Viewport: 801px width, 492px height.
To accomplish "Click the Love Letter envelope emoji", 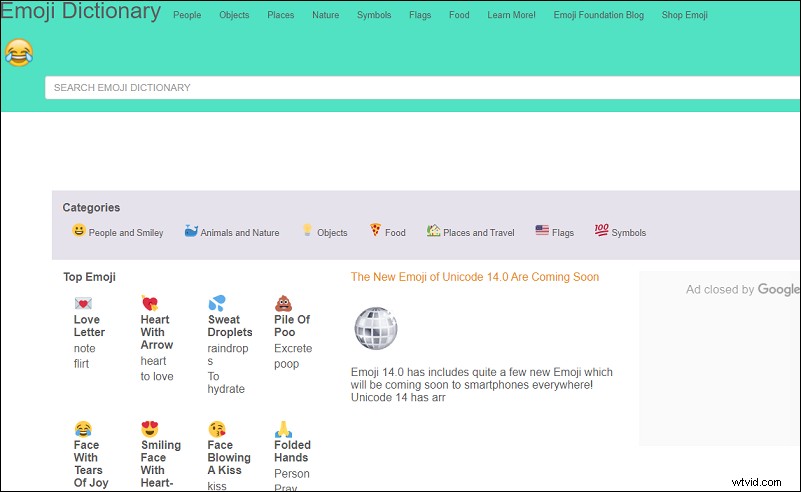I will click(x=83, y=303).
